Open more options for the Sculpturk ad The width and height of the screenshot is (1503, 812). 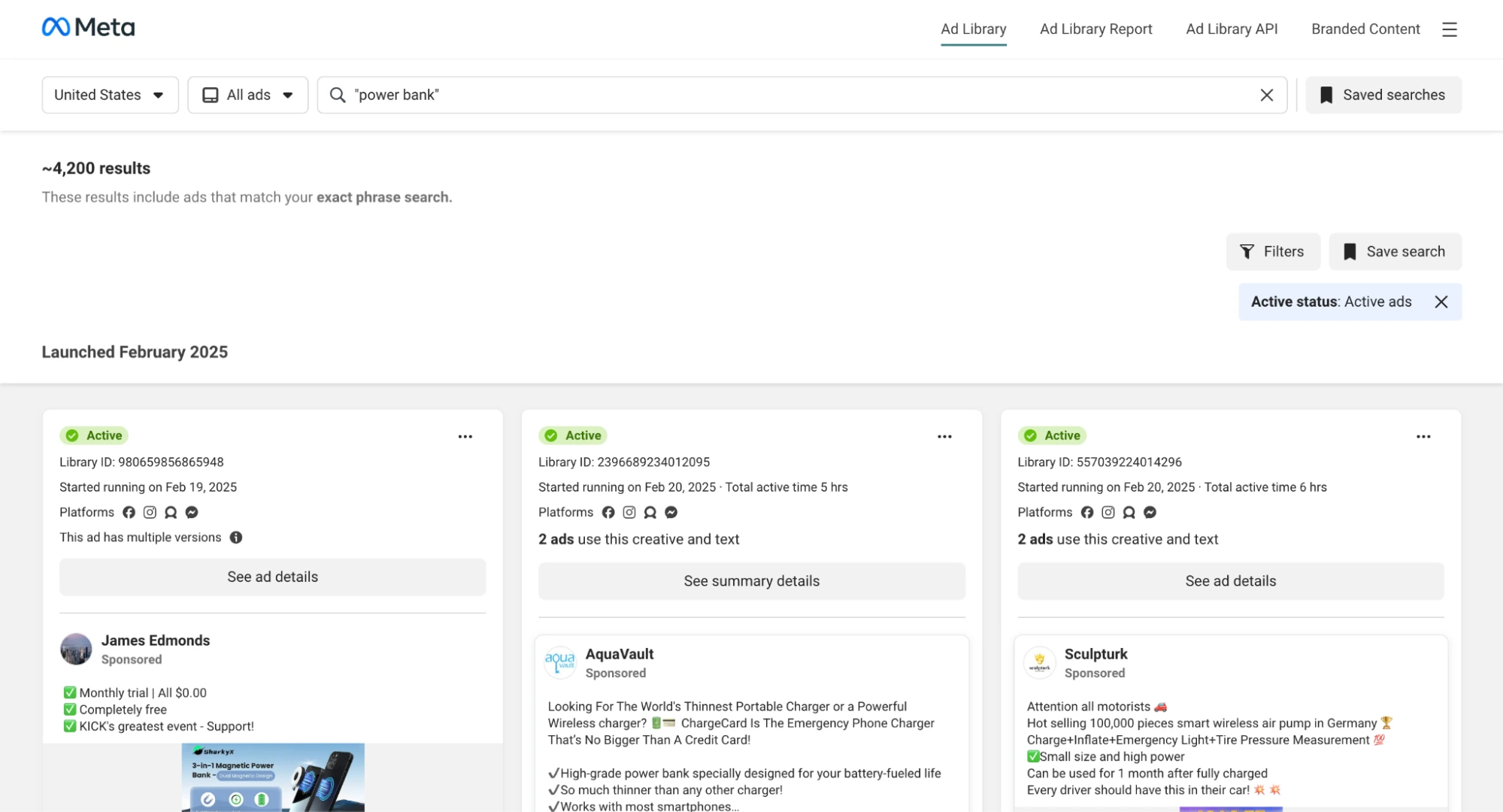pos(1423,436)
